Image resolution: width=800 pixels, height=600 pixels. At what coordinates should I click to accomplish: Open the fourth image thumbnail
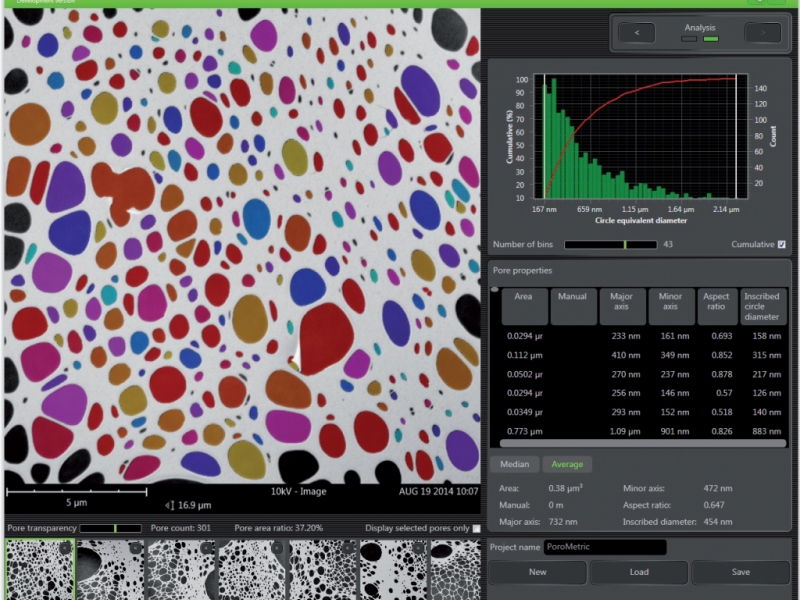click(x=252, y=569)
